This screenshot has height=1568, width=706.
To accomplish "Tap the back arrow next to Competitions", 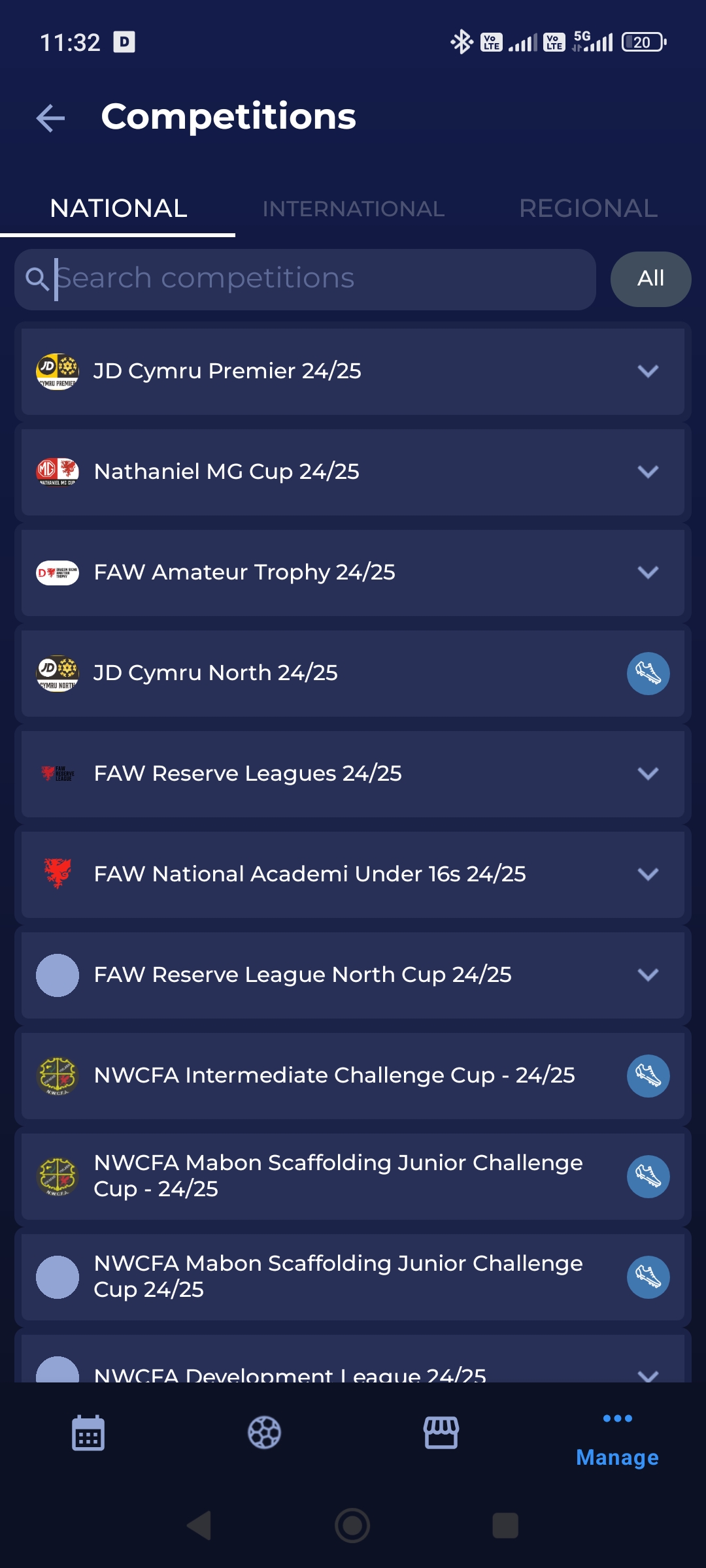I will tap(50, 118).
